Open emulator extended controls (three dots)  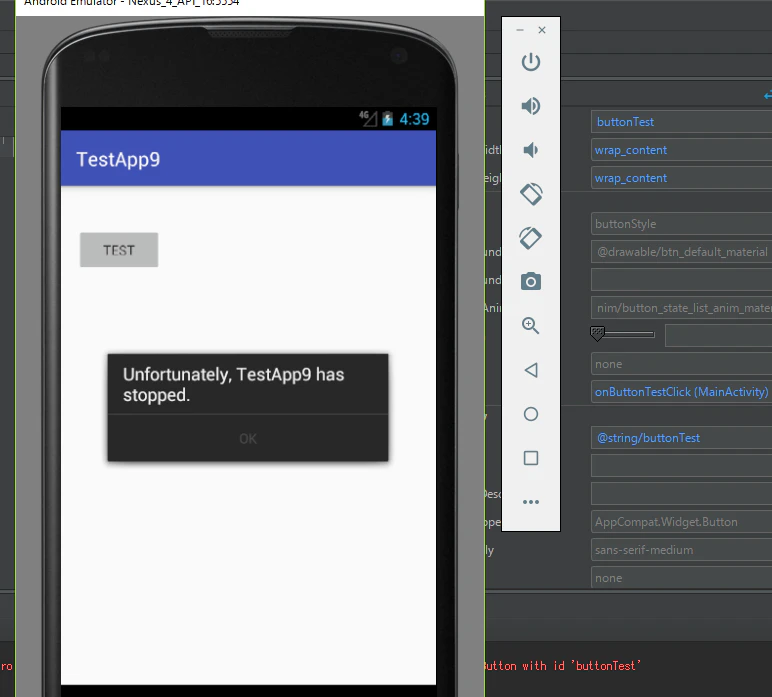coord(531,502)
